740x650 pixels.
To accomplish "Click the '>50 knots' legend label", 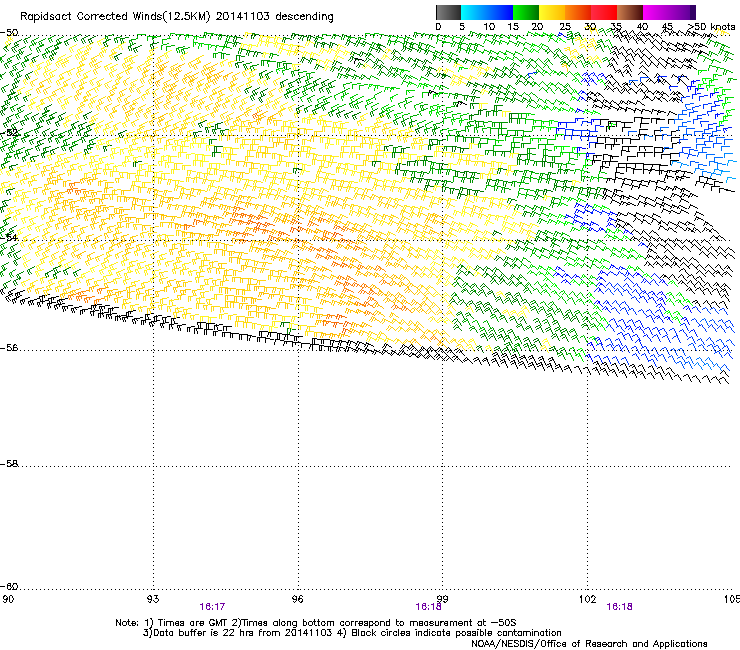I will point(712,27).
